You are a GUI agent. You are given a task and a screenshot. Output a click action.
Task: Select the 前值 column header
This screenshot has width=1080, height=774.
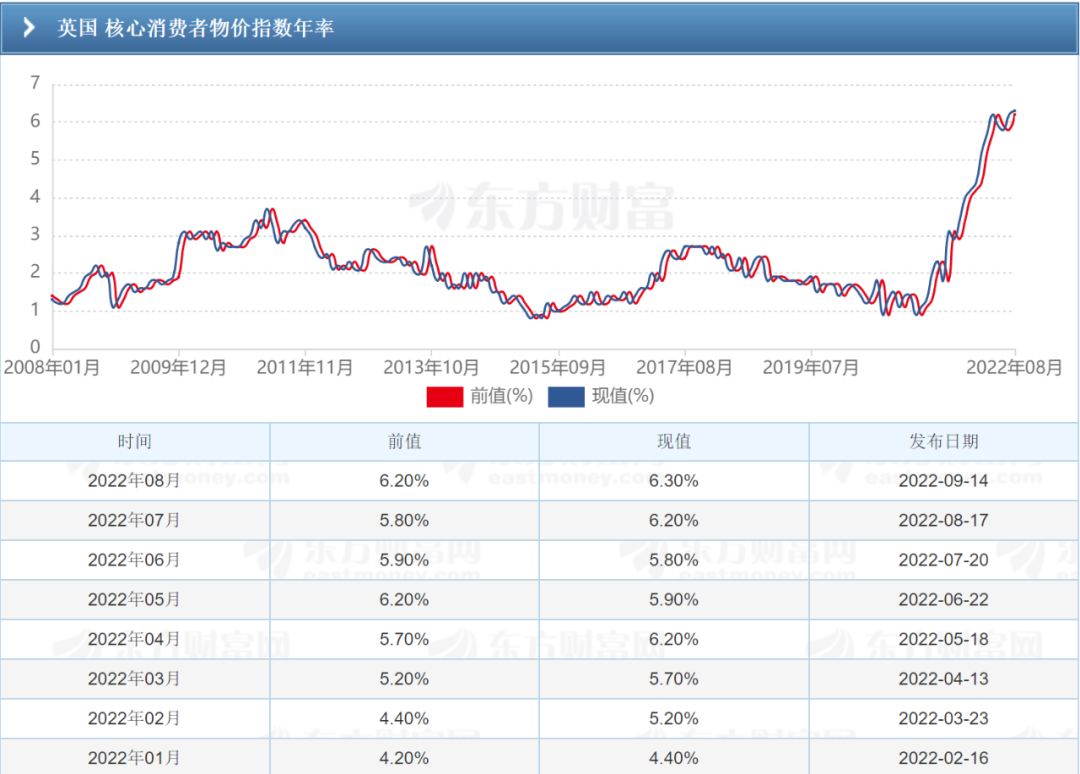click(404, 441)
